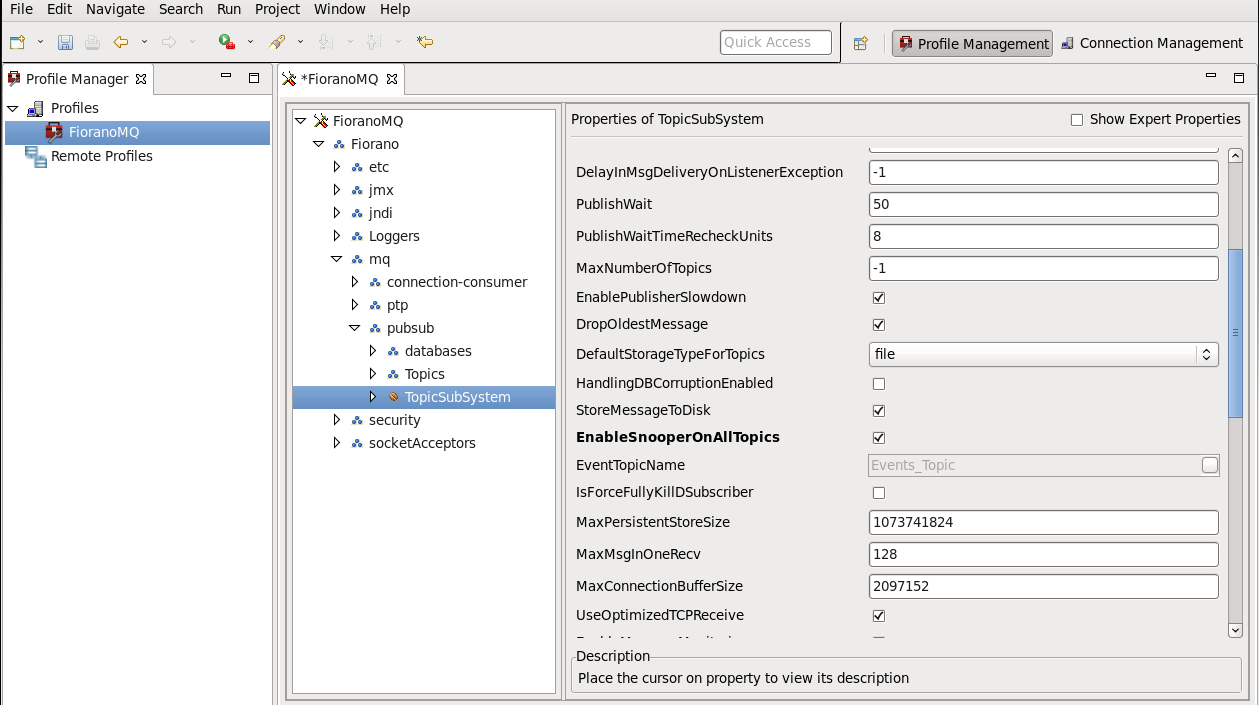Toggle DropOldestMessage checkbox
Screen dimensions: 1259x705
879,325
